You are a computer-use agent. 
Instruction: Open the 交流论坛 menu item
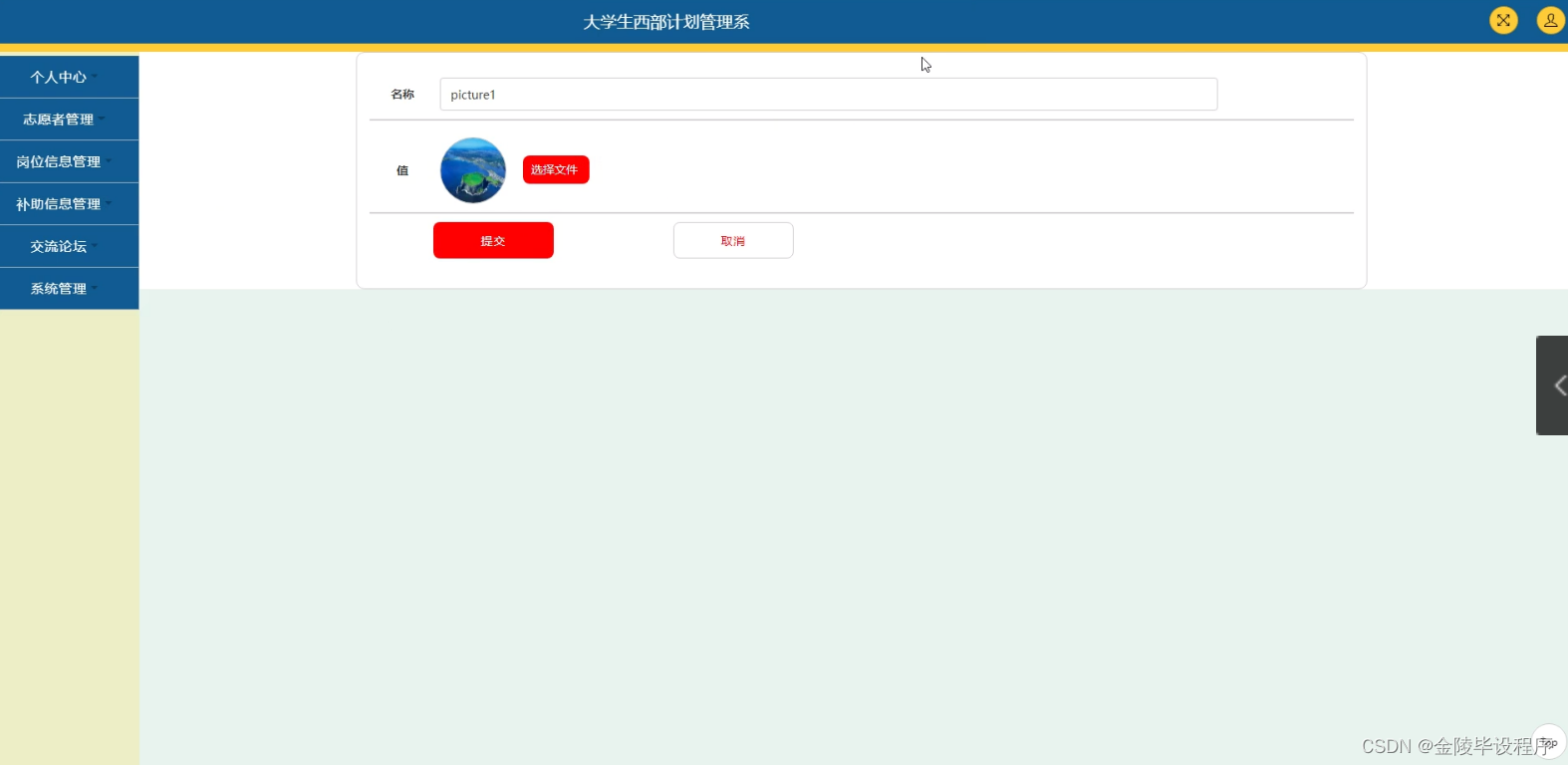pos(69,246)
